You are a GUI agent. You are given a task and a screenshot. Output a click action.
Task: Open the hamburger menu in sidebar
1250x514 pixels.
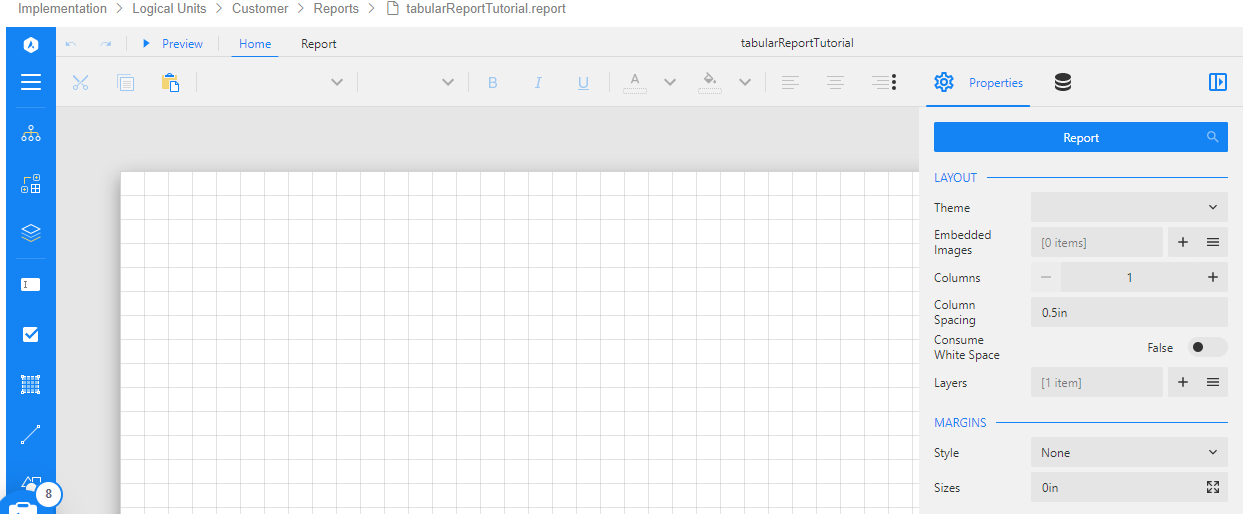click(31, 82)
